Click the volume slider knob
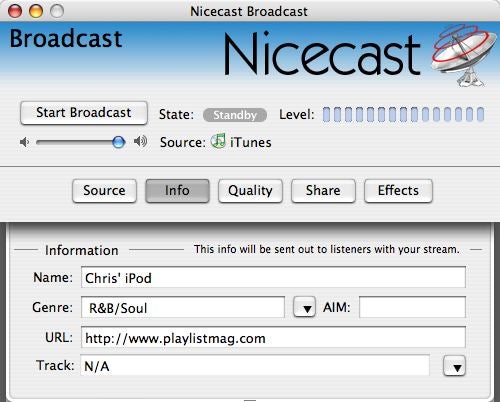 point(118,142)
